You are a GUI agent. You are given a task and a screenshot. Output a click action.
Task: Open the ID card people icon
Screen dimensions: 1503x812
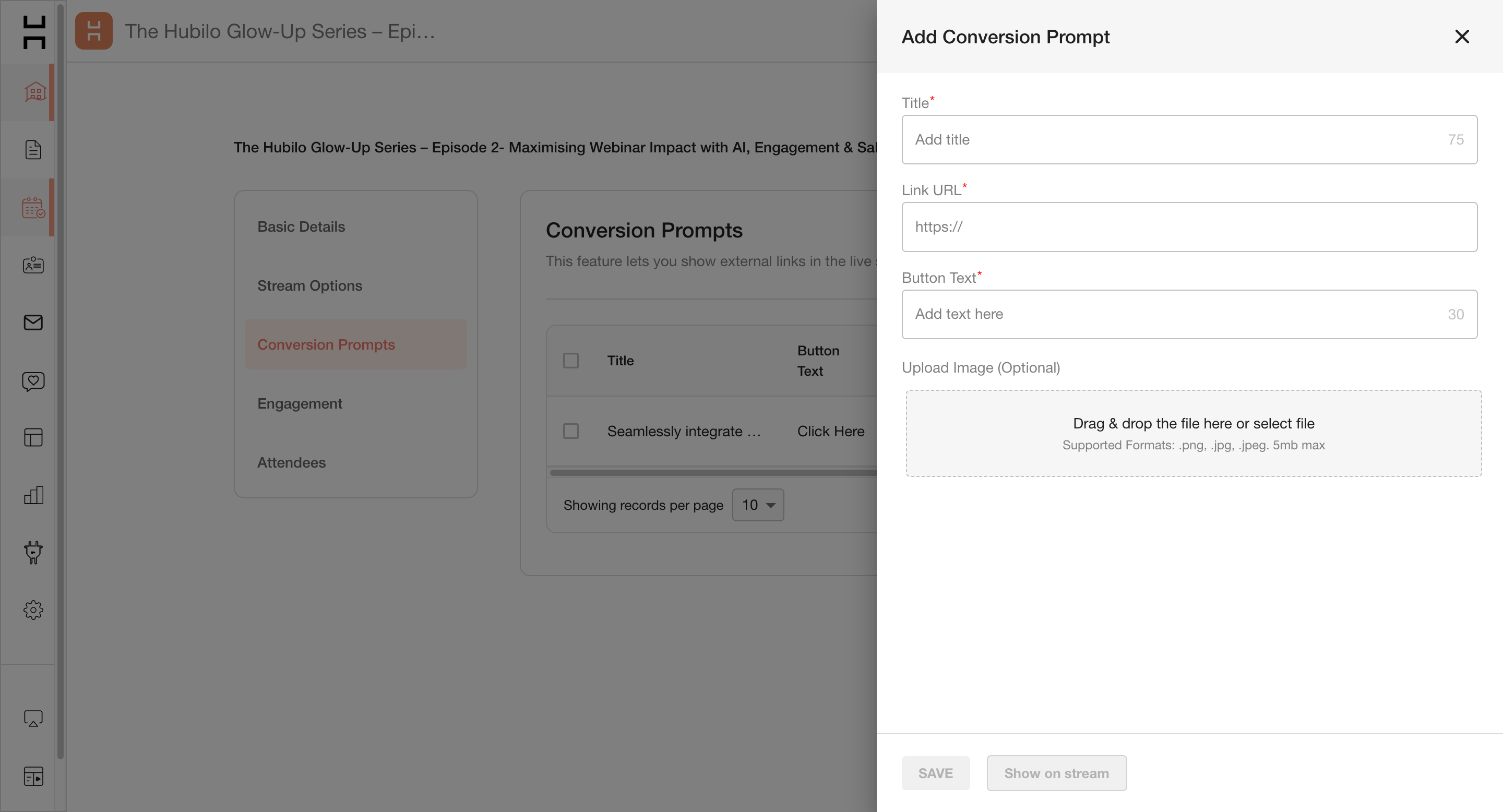(33, 265)
